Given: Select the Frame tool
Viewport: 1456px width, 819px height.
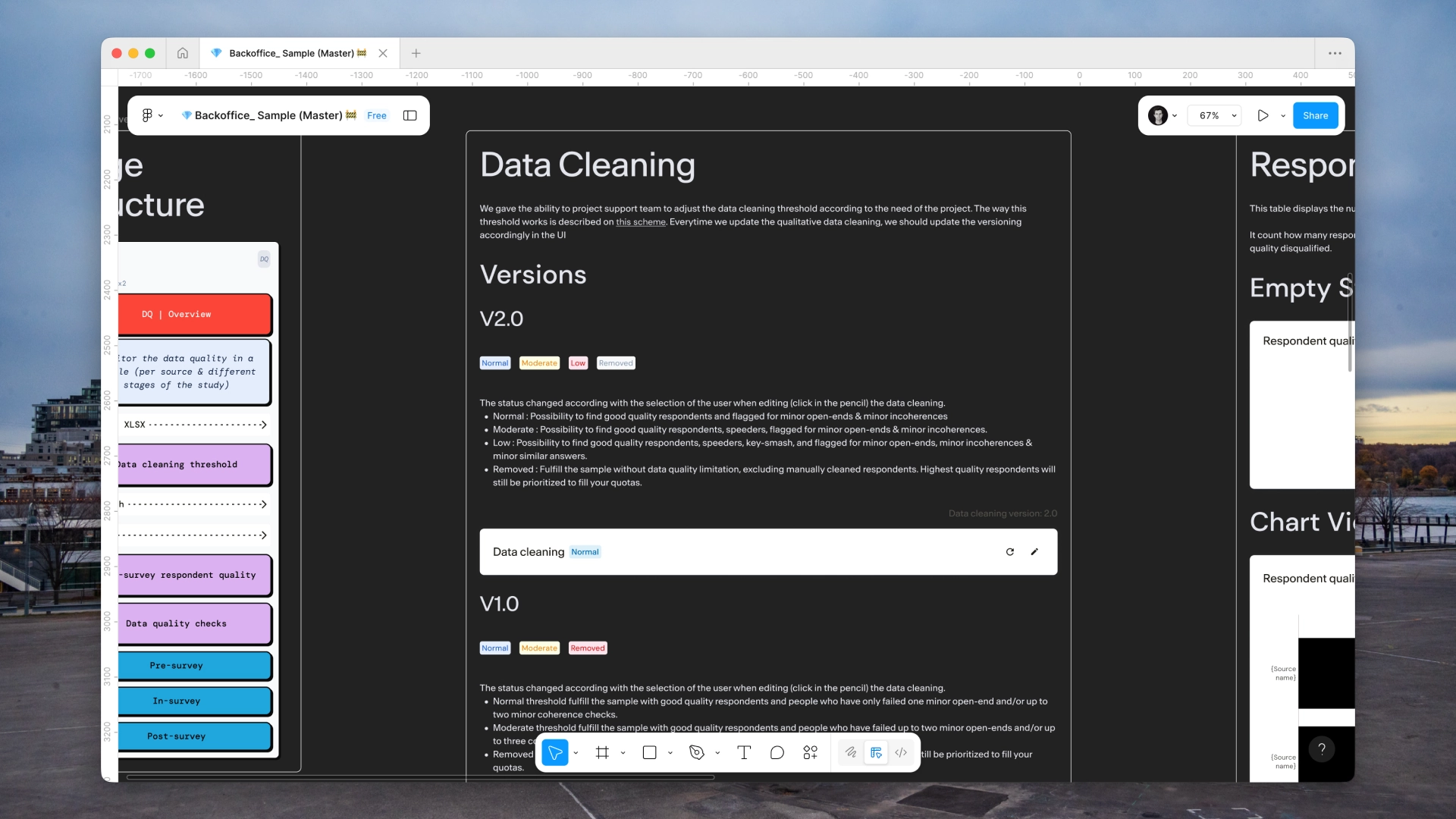Looking at the screenshot, I should tap(602, 752).
